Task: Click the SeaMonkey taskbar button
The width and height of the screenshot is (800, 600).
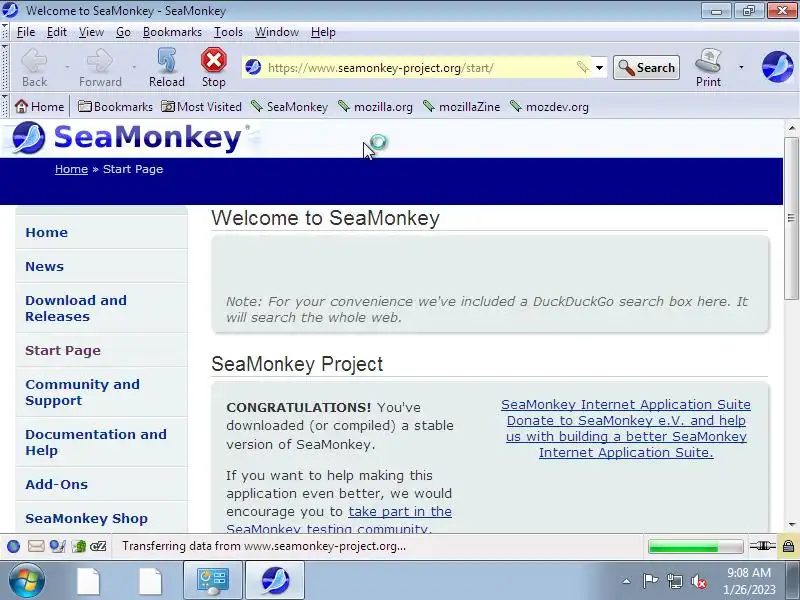Action: tap(275, 581)
